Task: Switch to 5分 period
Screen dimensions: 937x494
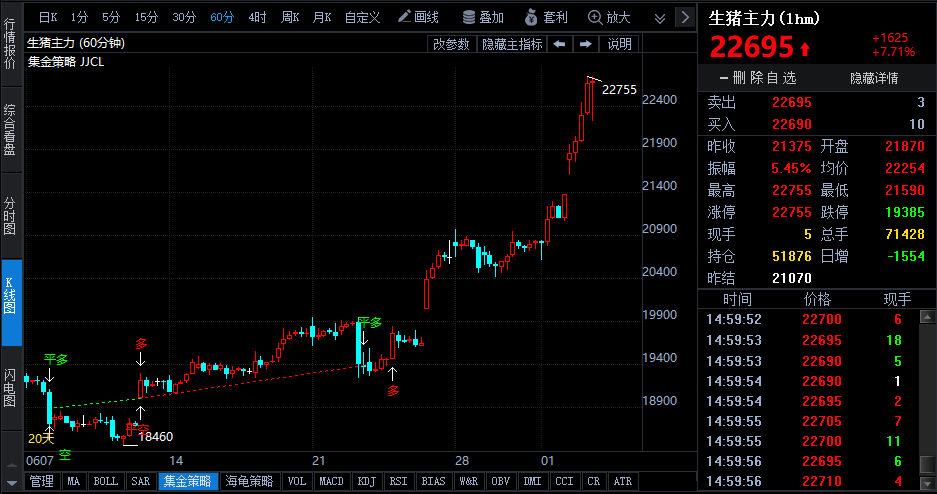Action: 111,17
